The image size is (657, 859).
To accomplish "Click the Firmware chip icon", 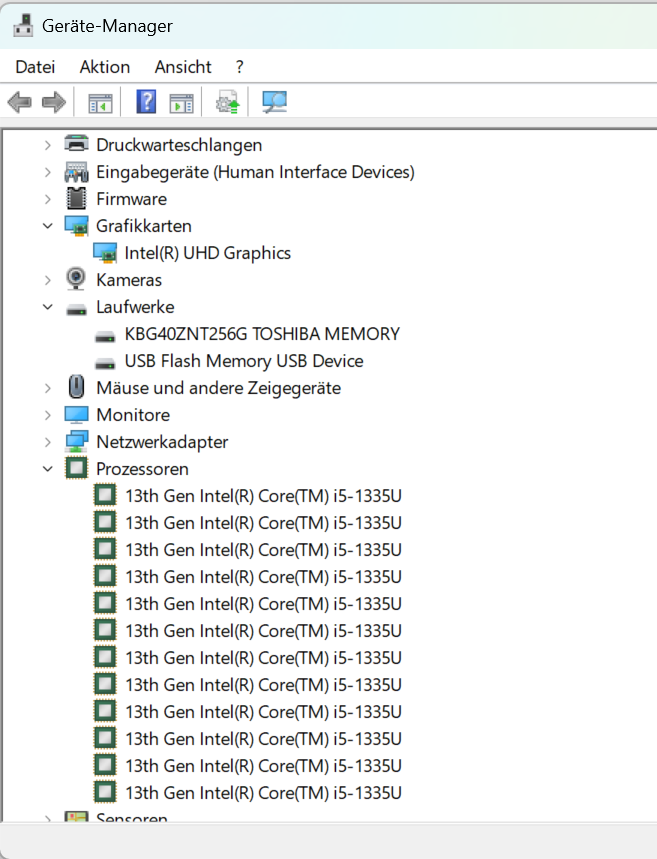I will (x=76, y=198).
